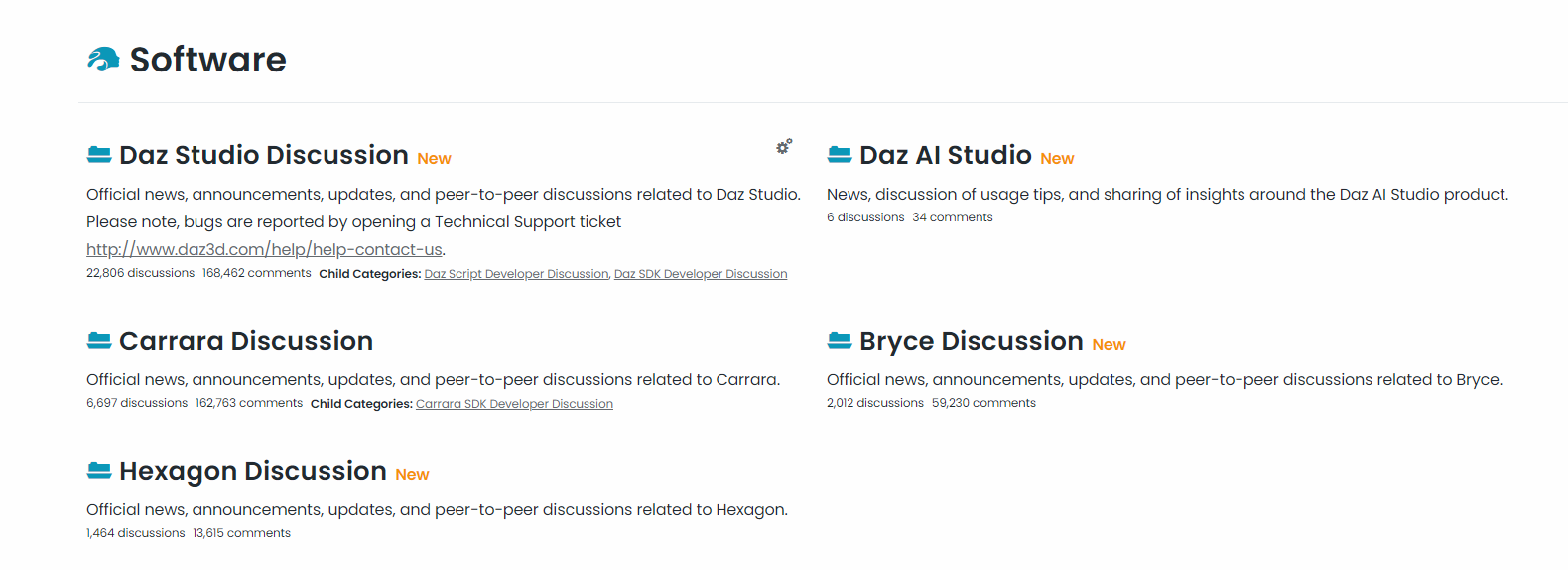The image size is (1568, 570).
Task: Click the folder icon beside Daz AI Studio
Action: point(840,154)
